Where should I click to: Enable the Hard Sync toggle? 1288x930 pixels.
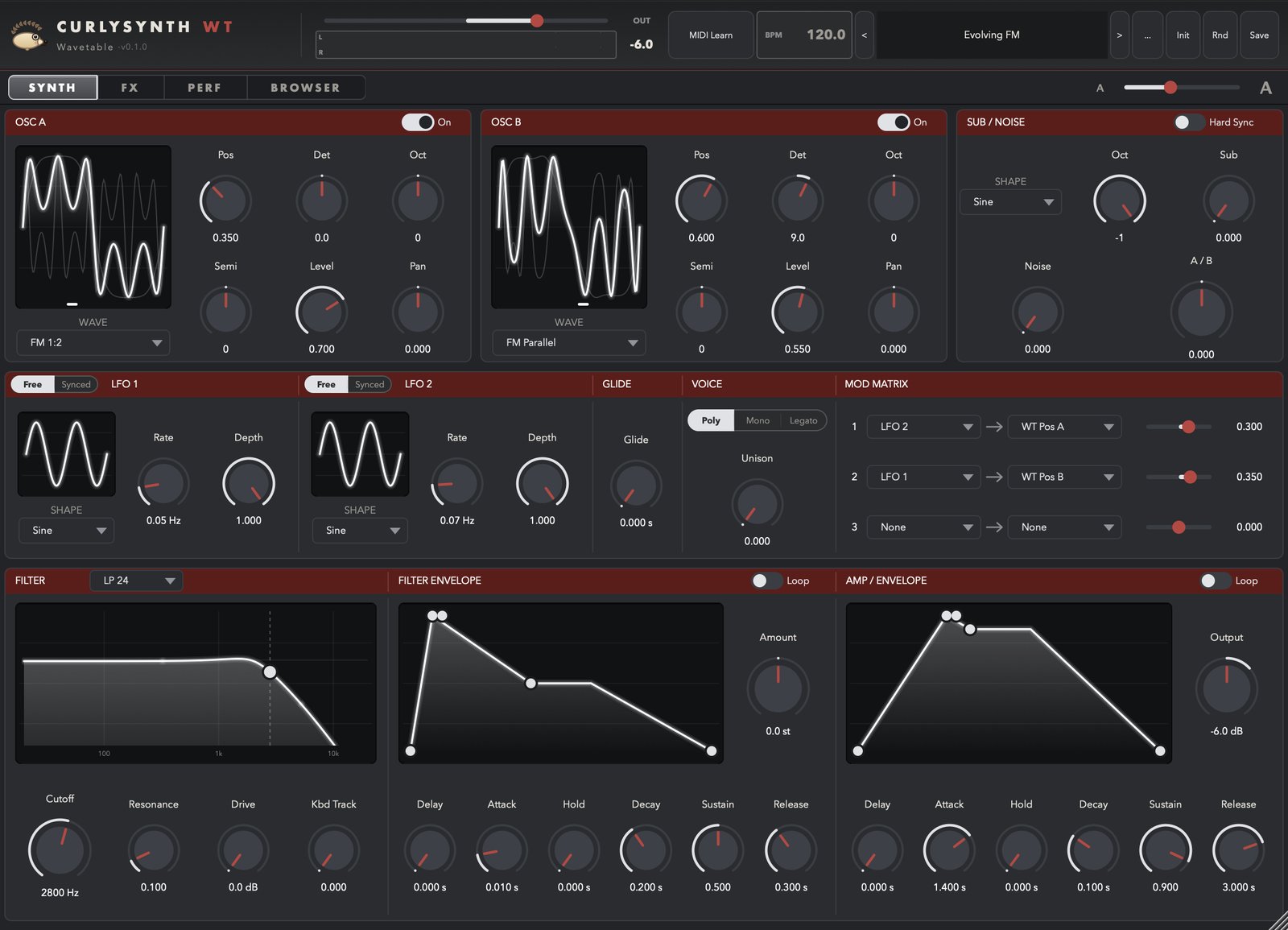(1189, 122)
